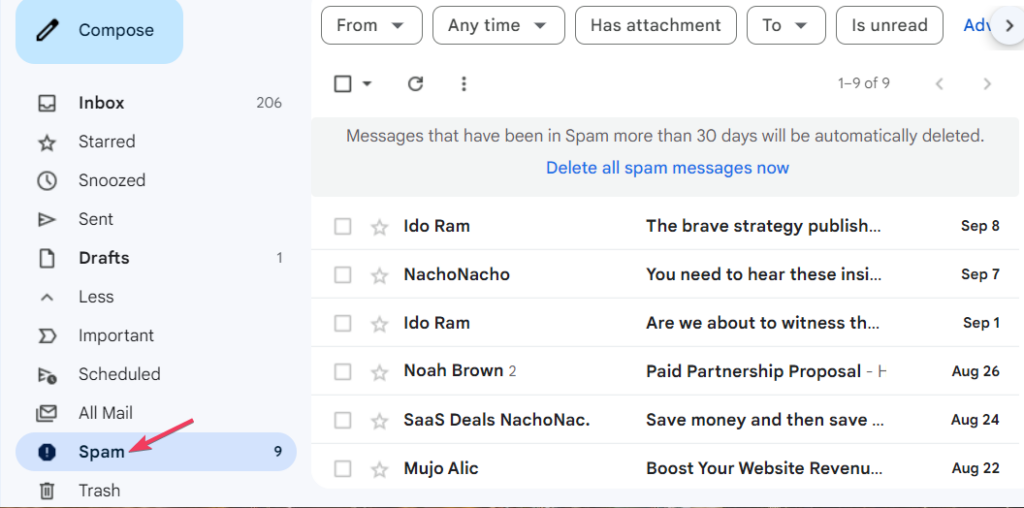Tick checkbox for Paid Partnership Proposal email
Image resolution: width=1024 pixels, height=508 pixels.
click(x=343, y=372)
